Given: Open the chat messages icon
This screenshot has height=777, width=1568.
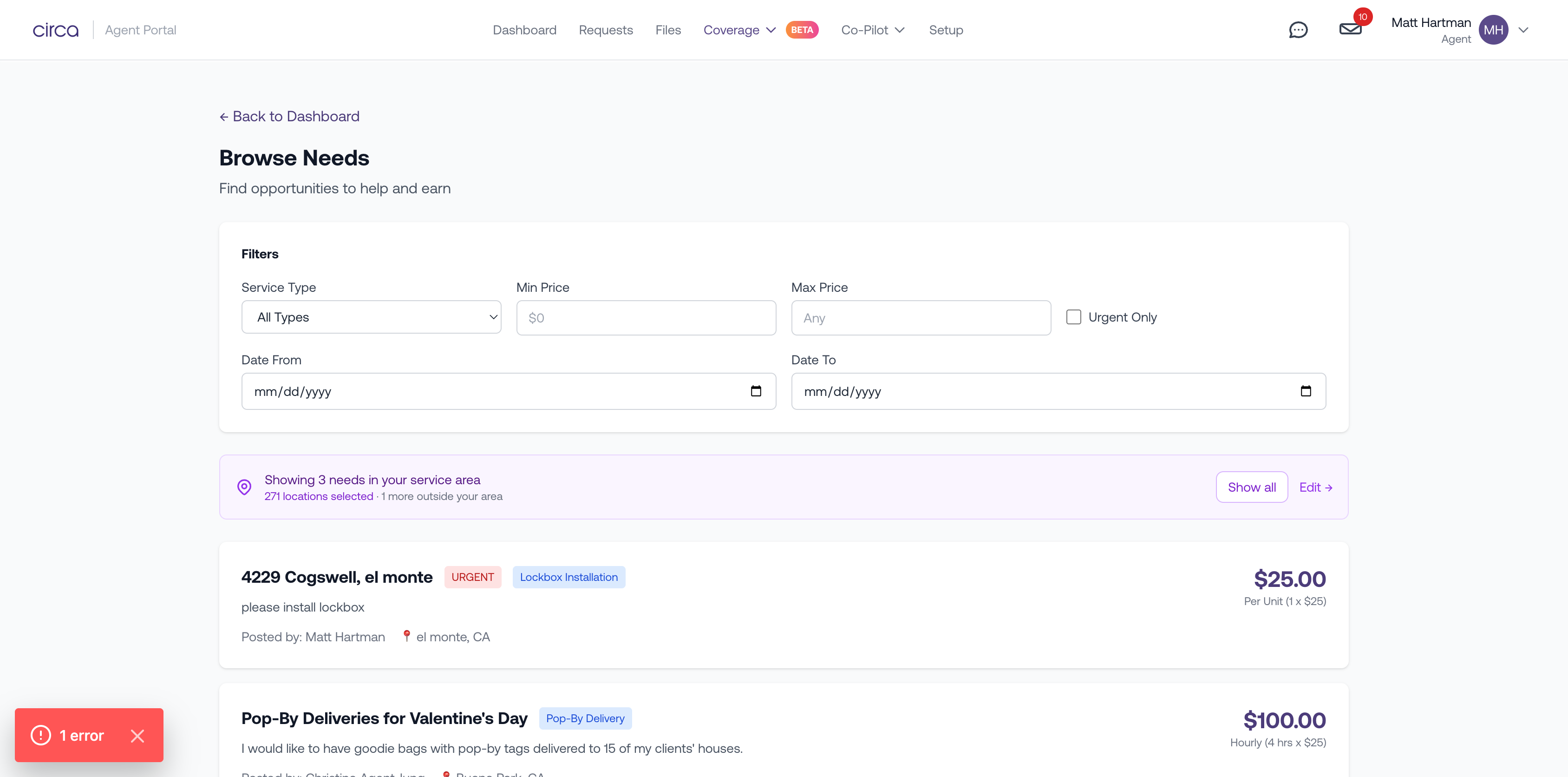Looking at the screenshot, I should (x=1298, y=30).
